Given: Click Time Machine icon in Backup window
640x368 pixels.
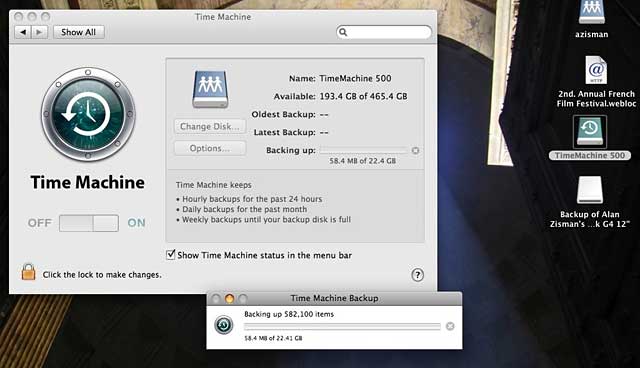Looking at the screenshot, I should click(224, 325).
